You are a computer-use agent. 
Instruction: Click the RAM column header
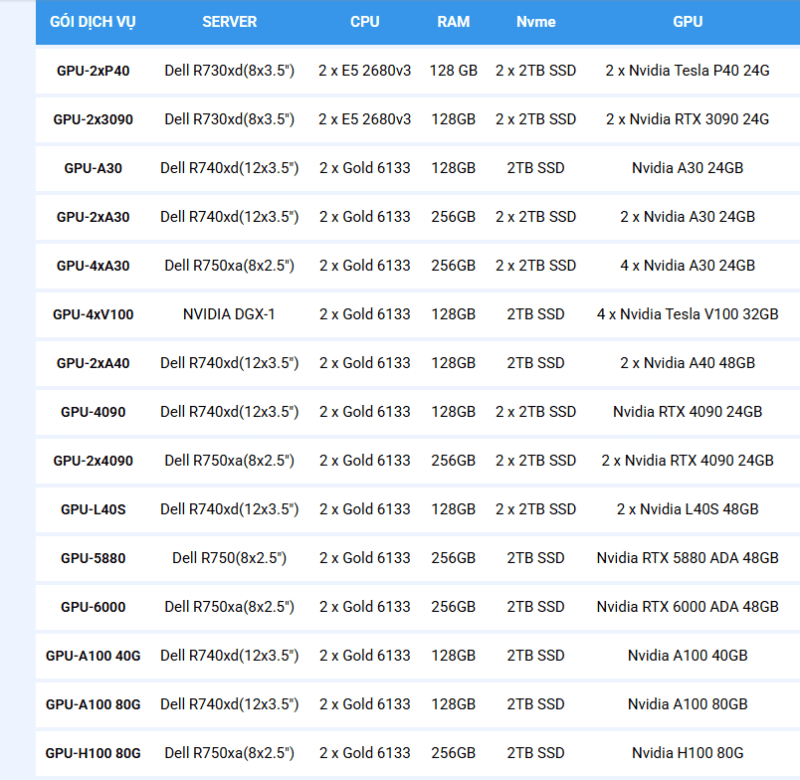click(454, 22)
